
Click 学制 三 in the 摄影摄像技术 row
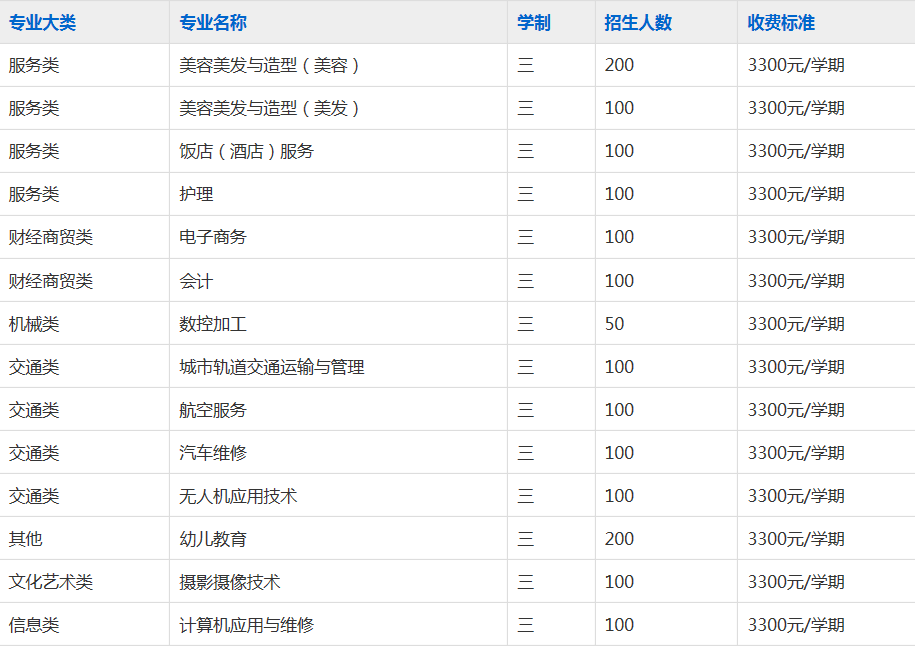pos(526,582)
